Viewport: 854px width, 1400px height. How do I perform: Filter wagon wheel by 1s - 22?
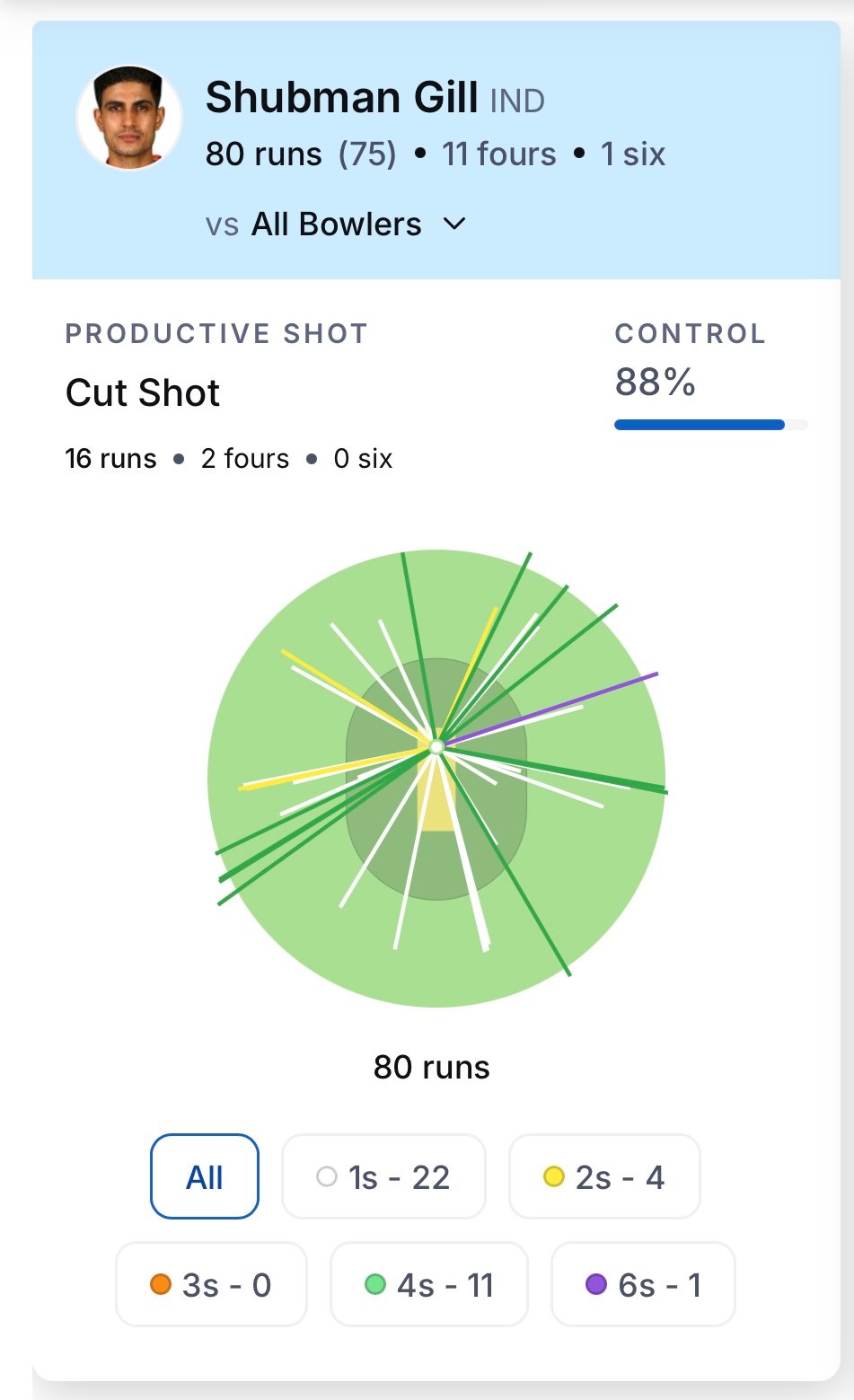(383, 1176)
